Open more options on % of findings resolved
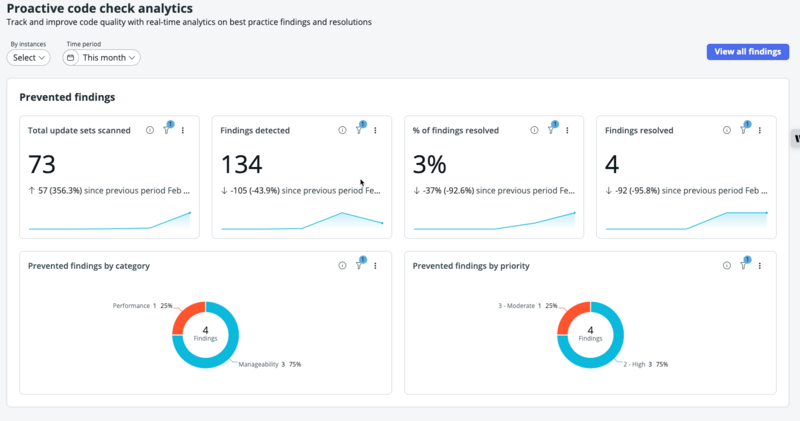This screenshot has height=421, width=800. tap(567, 130)
